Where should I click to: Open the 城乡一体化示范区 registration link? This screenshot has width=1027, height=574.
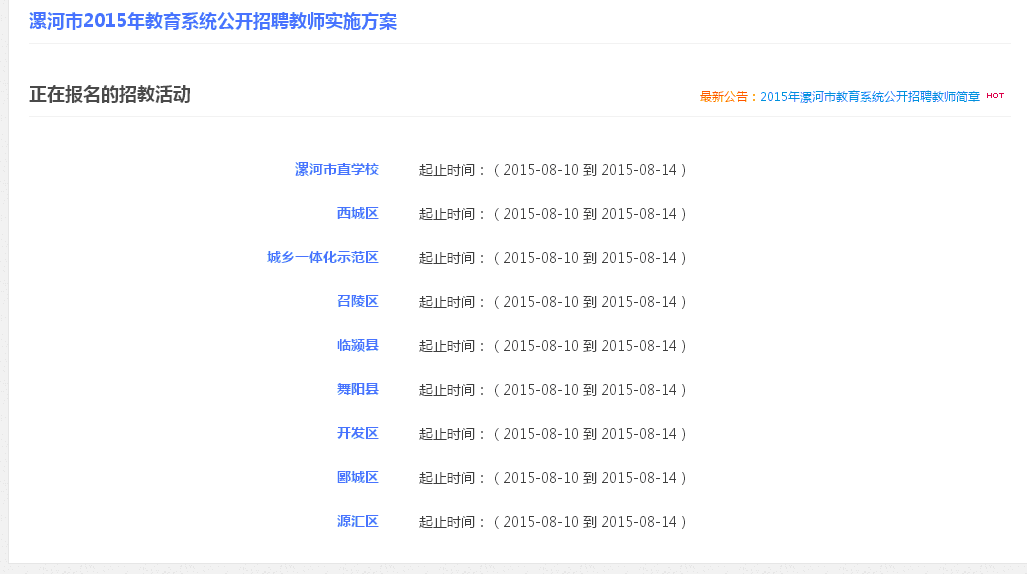point(323,258)
